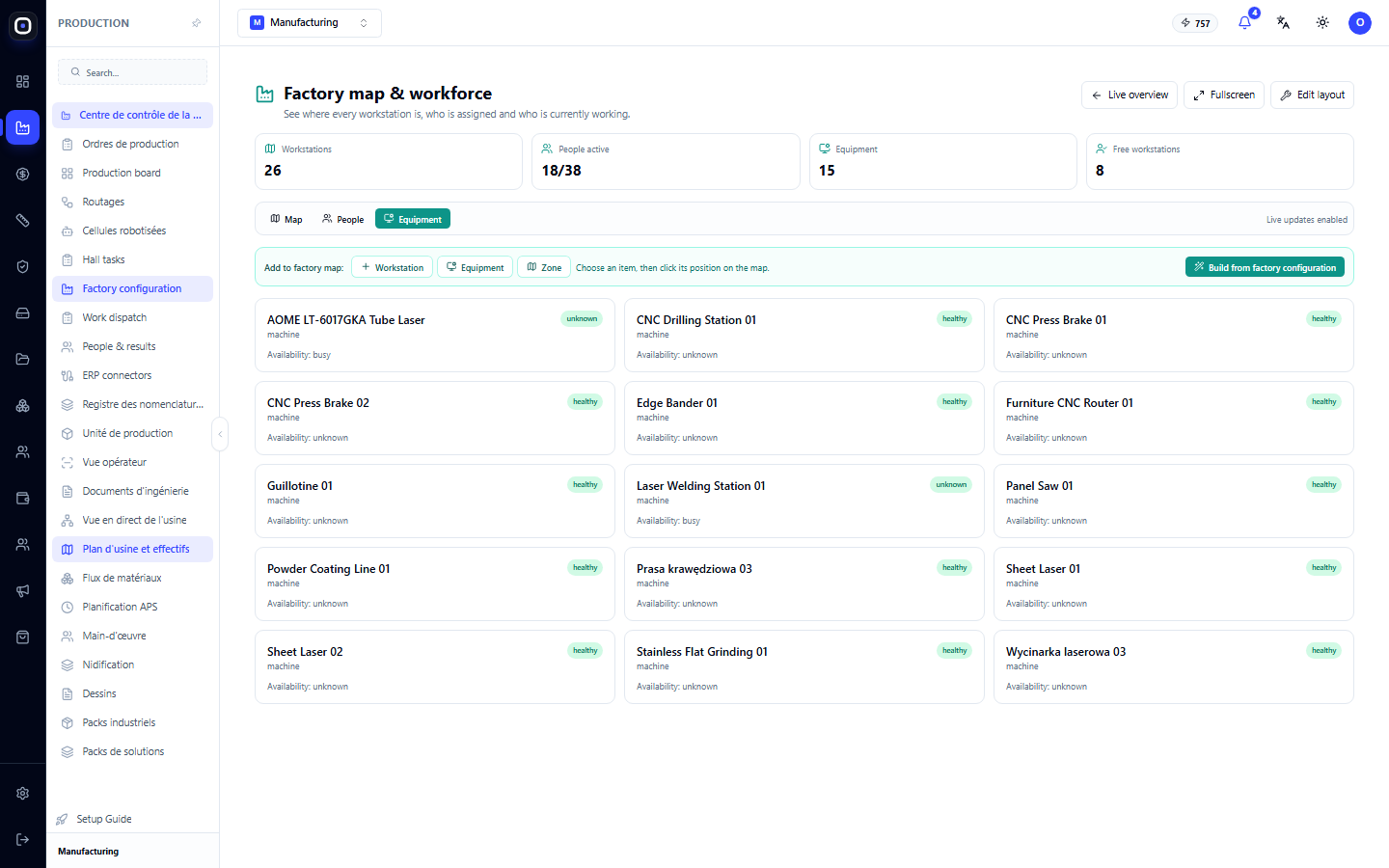Open the Manufacturing workspace dropdown

pyautogui.click(x=310, y=23)
